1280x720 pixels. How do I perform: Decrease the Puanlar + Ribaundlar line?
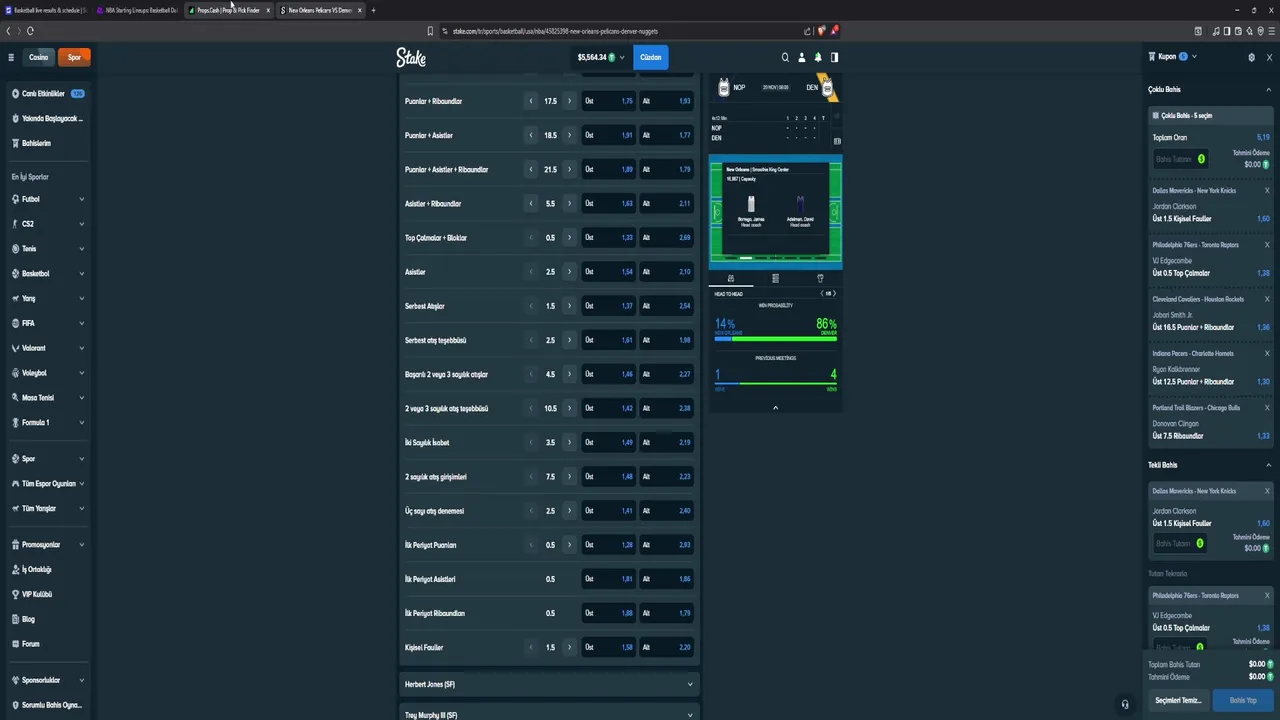(x=531, y=101)
